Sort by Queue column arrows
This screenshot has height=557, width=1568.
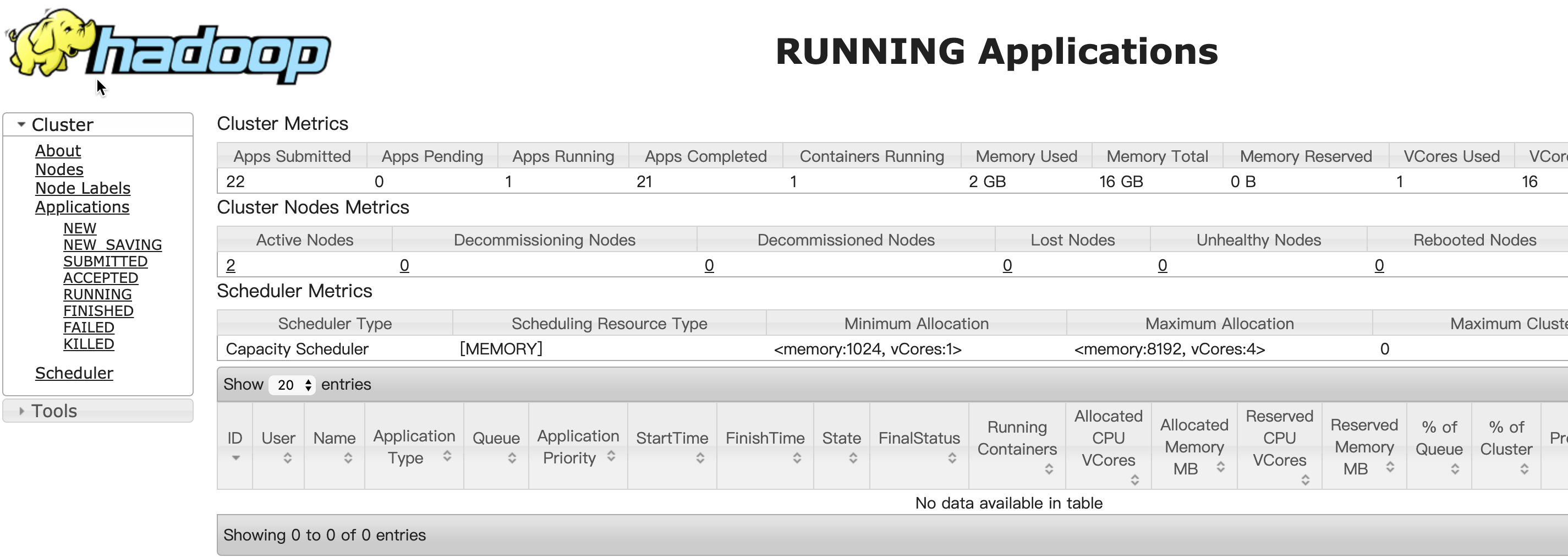pos(512,458)
